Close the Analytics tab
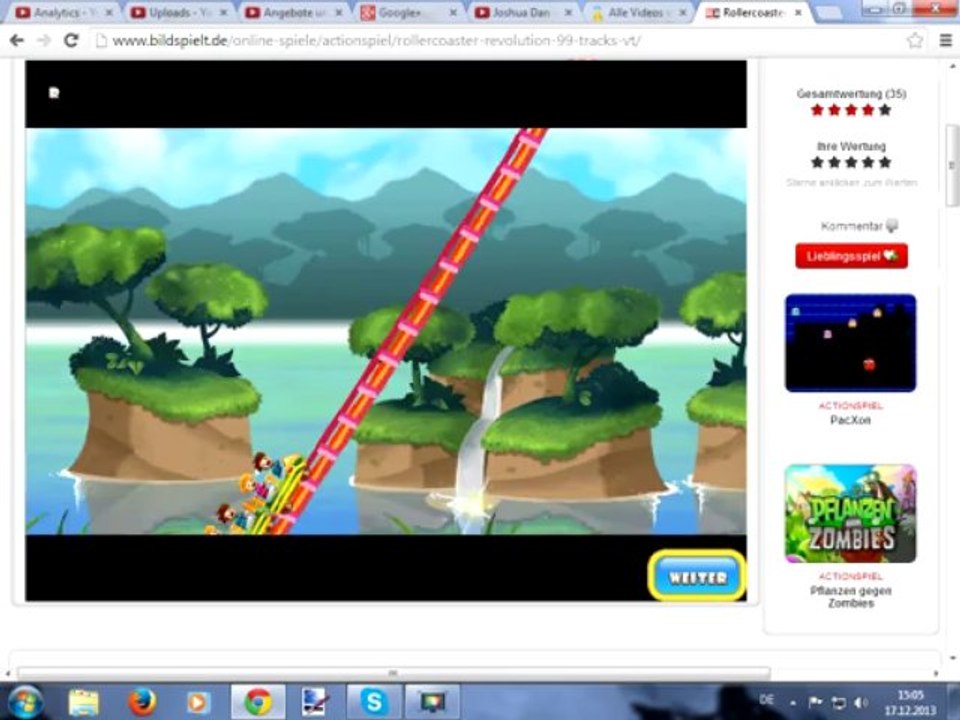This screenshot has width=960, height=720. [x=109, y=12]
